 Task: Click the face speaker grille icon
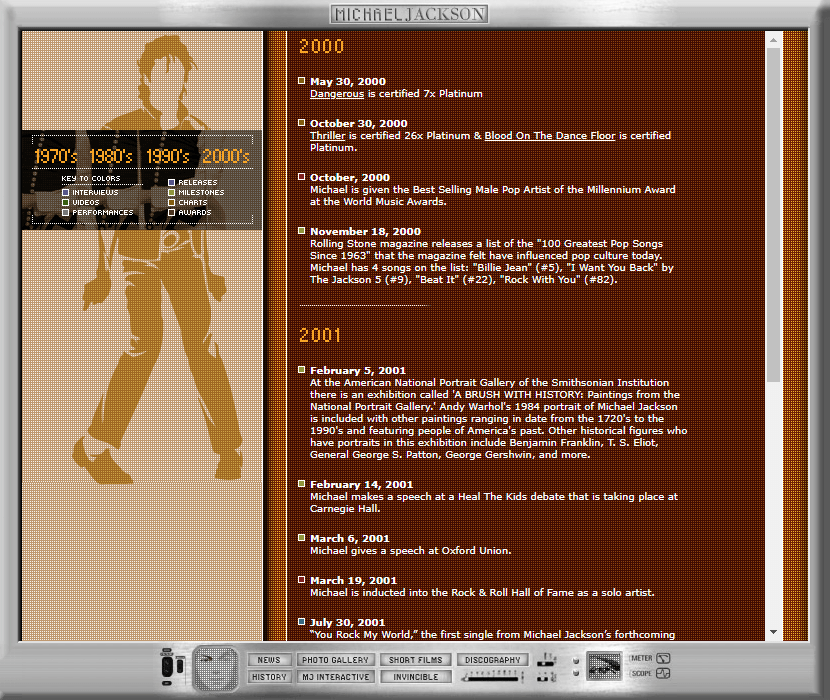tap(215, 668)
